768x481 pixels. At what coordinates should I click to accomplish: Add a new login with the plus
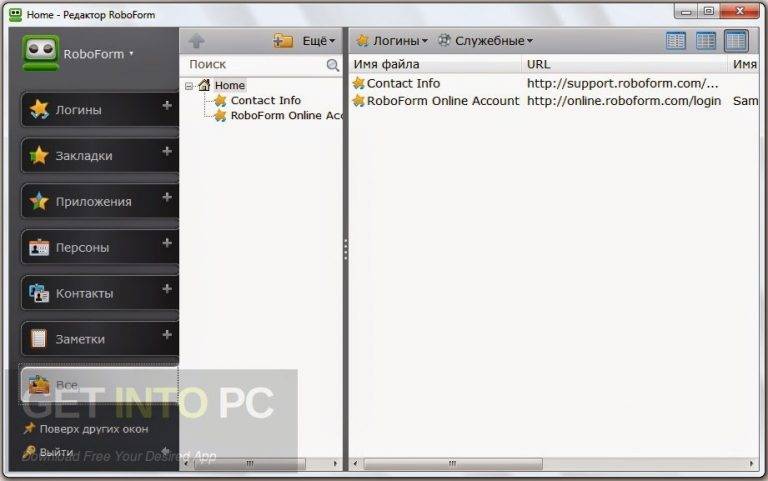click(167, 105)
